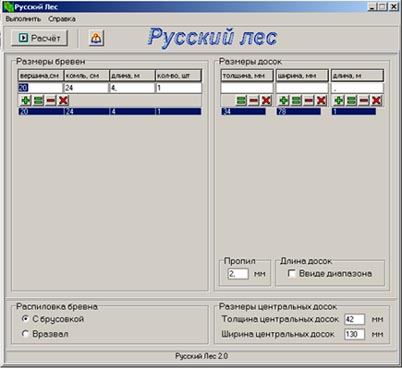
Task: Click the red X icon in the толщина column
Action: coord(266,100)
